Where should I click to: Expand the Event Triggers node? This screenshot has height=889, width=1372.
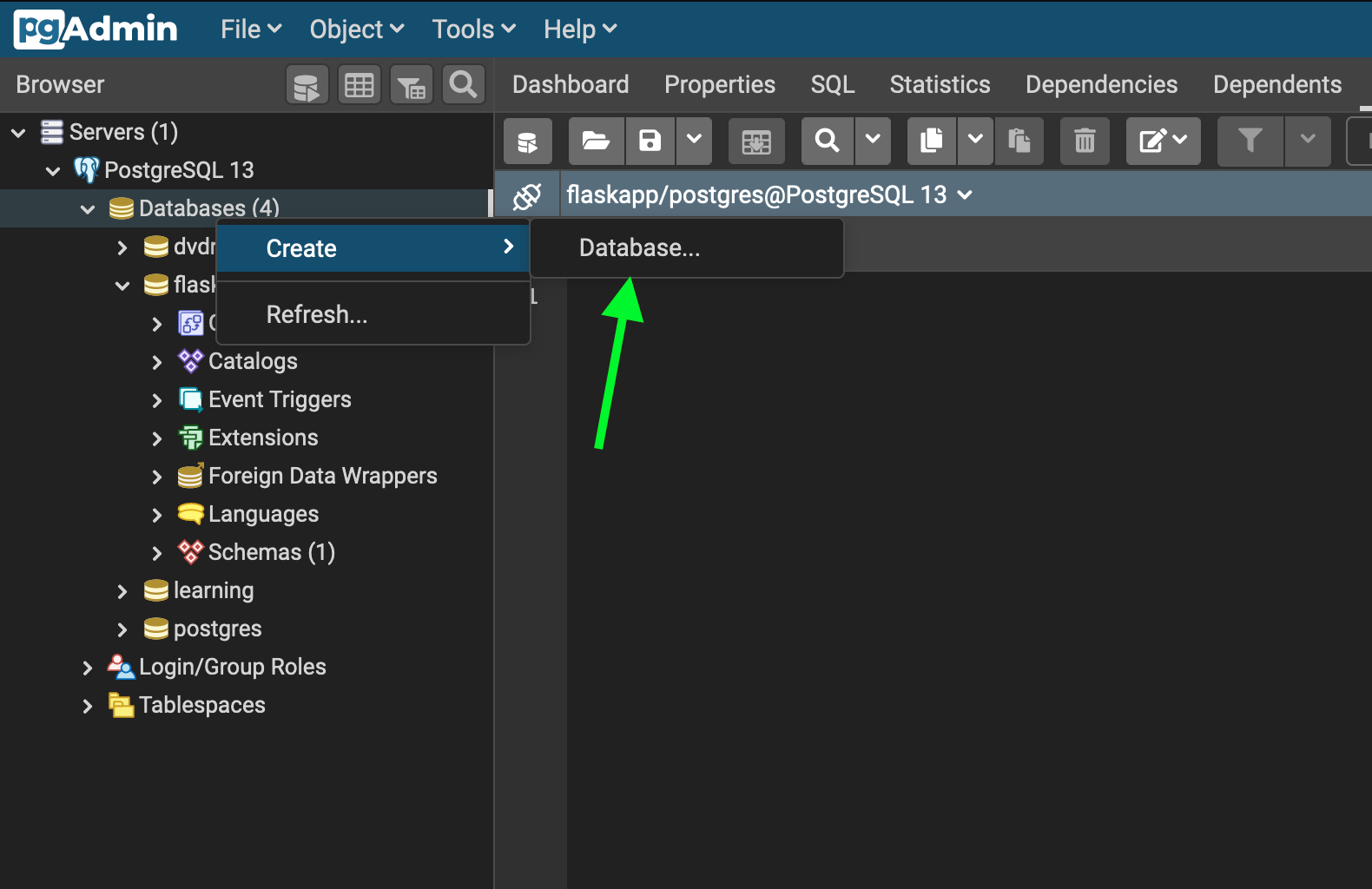pyautogui.click(x=157, y=400)
